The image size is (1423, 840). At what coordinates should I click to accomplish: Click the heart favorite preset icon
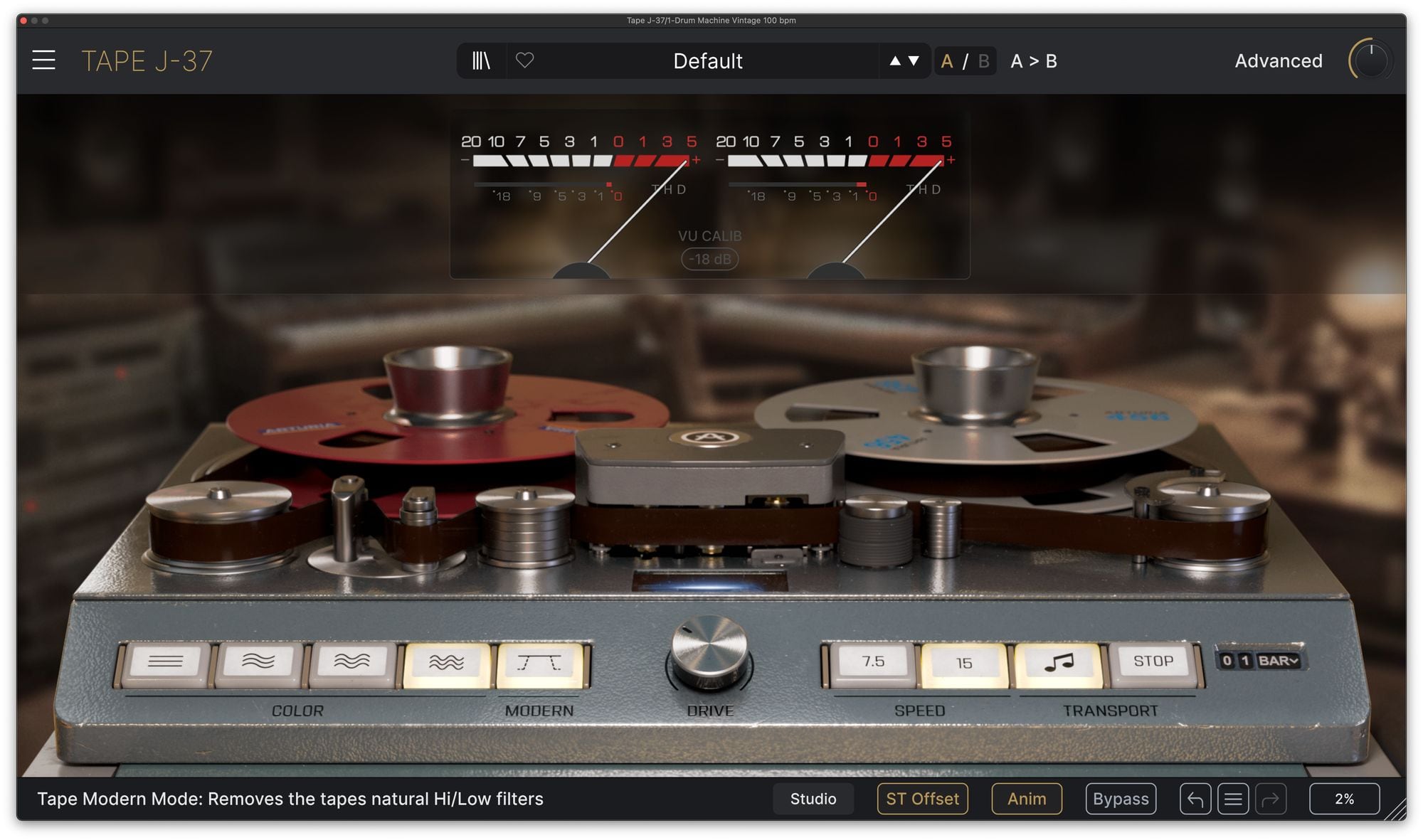coord(524,60)
